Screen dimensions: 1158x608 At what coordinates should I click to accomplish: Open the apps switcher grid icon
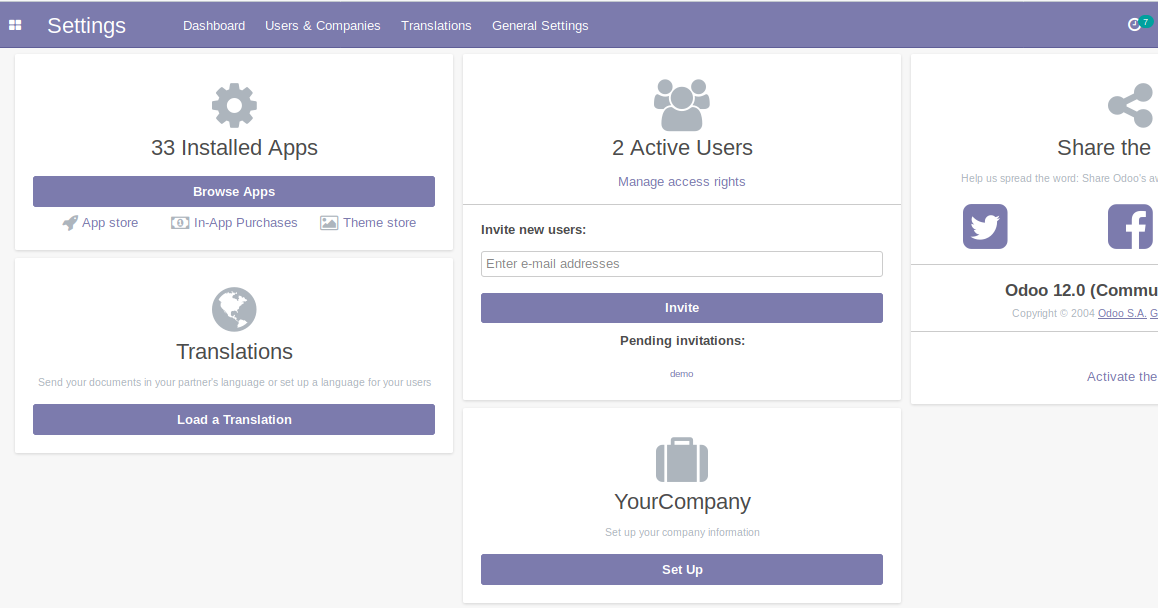(x=15, y=24)
